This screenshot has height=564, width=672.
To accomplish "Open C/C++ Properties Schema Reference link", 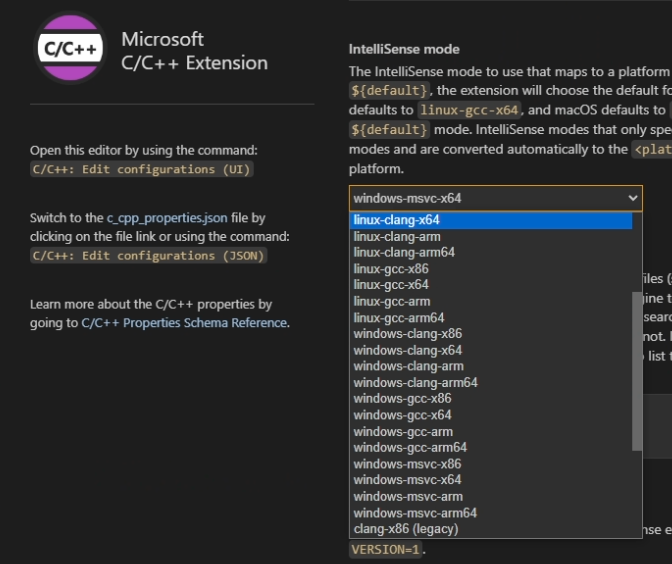I will [x=184, y=323].
